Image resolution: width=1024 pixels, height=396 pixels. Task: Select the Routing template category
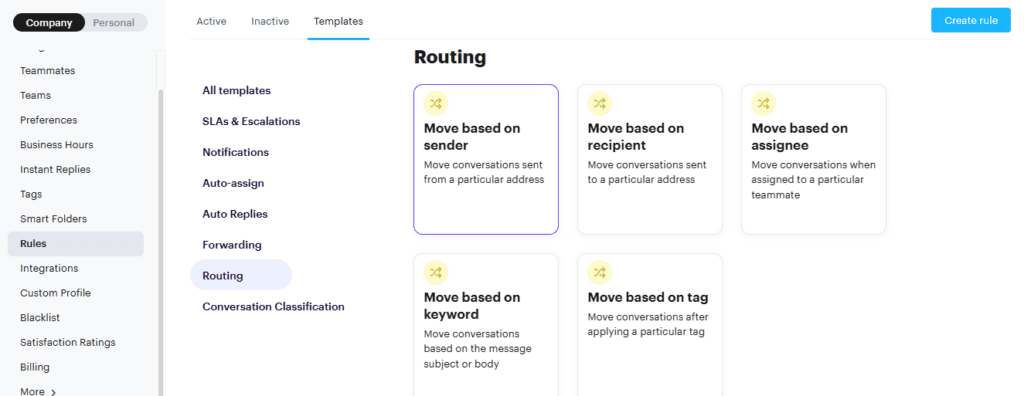(x=241, y=275)
